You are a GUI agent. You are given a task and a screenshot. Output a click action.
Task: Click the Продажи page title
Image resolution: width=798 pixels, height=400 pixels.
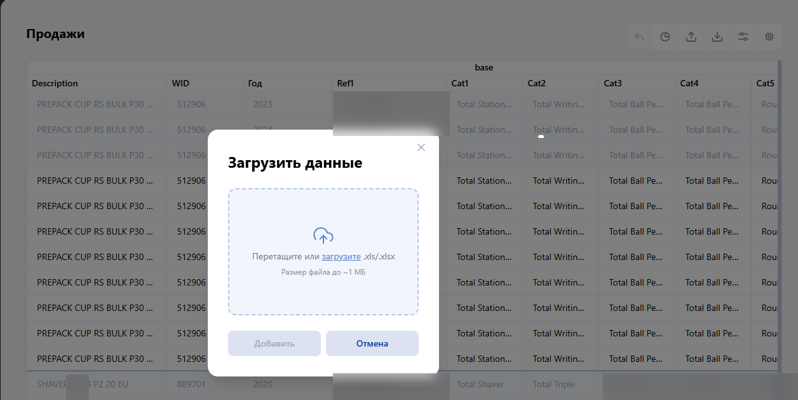point(55,34)
